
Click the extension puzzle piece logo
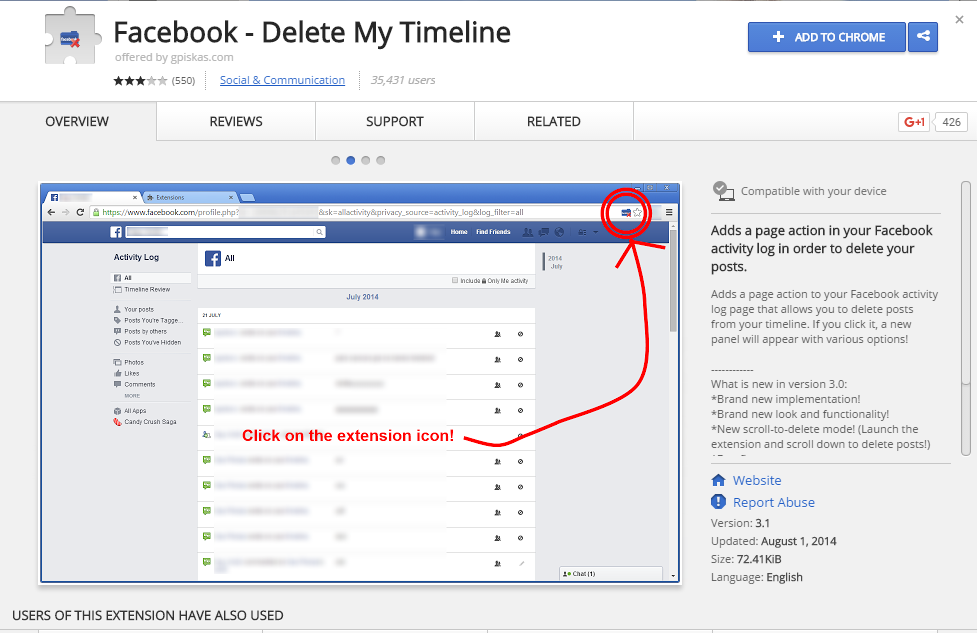71,40
